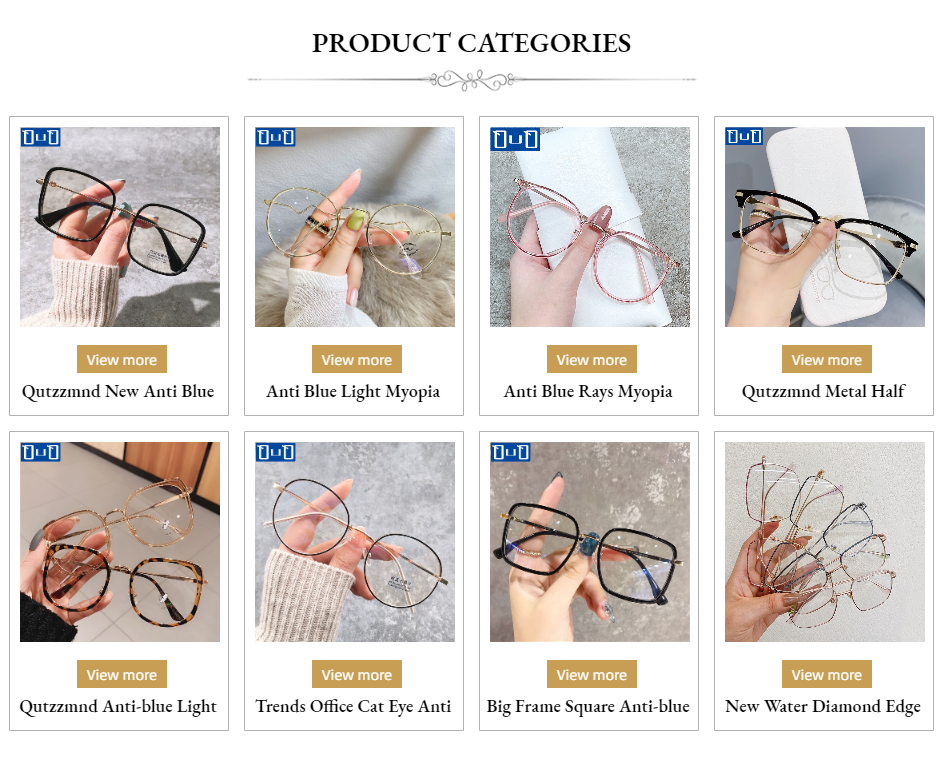
Task: Click View more for New Water Diamond Edge
Action: coord(827,674)
